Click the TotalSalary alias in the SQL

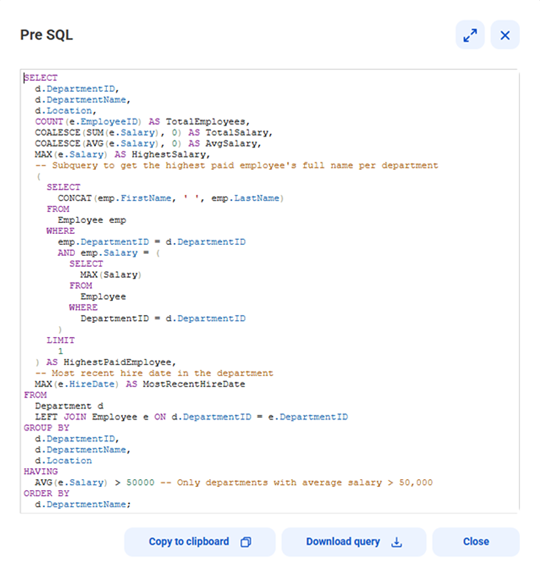pyautogui.click(x=237, y=133)
